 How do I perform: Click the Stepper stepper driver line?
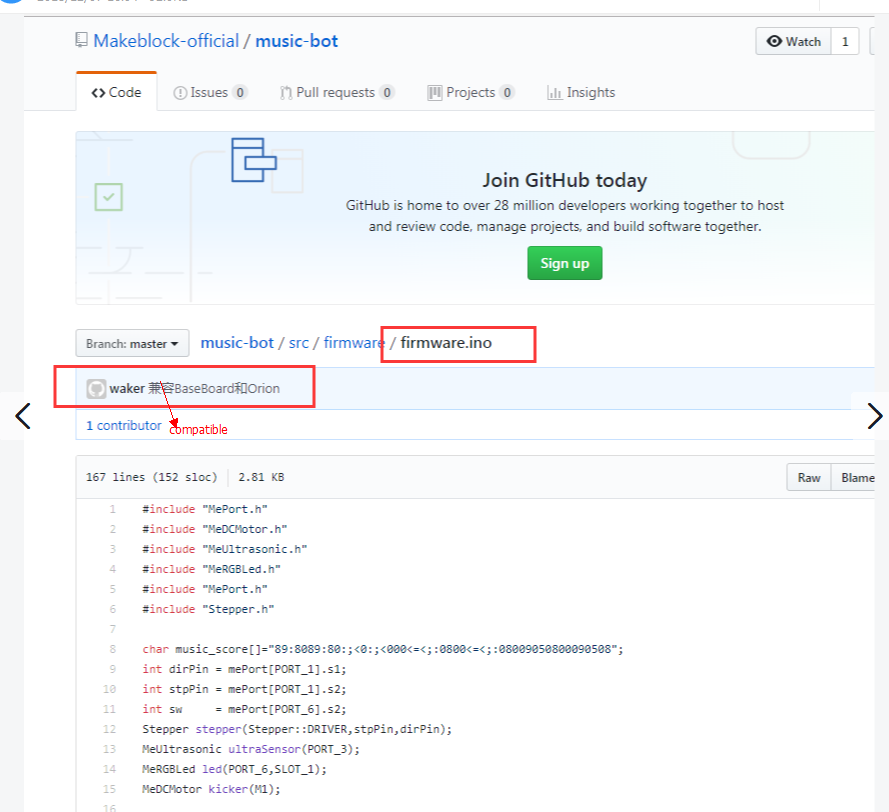[297, 729]
